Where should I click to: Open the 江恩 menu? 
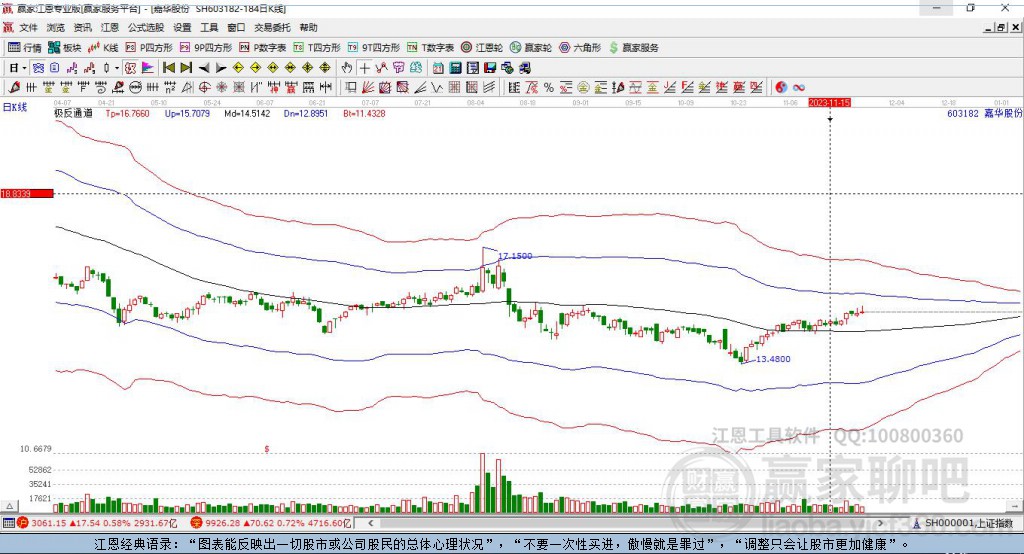click(x=110, y=27)
